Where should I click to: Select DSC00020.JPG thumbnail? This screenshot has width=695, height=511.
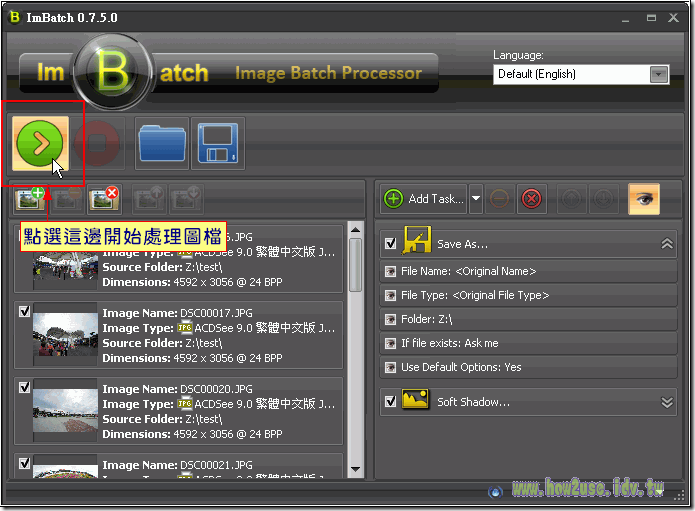65,410
